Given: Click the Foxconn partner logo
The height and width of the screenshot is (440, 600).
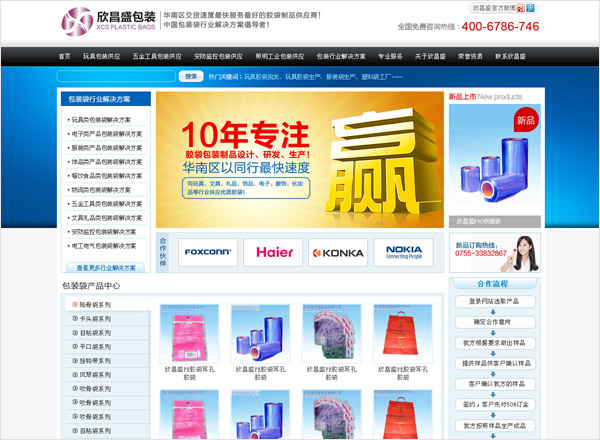Looking at the screenshot, I should coord(208,253).
